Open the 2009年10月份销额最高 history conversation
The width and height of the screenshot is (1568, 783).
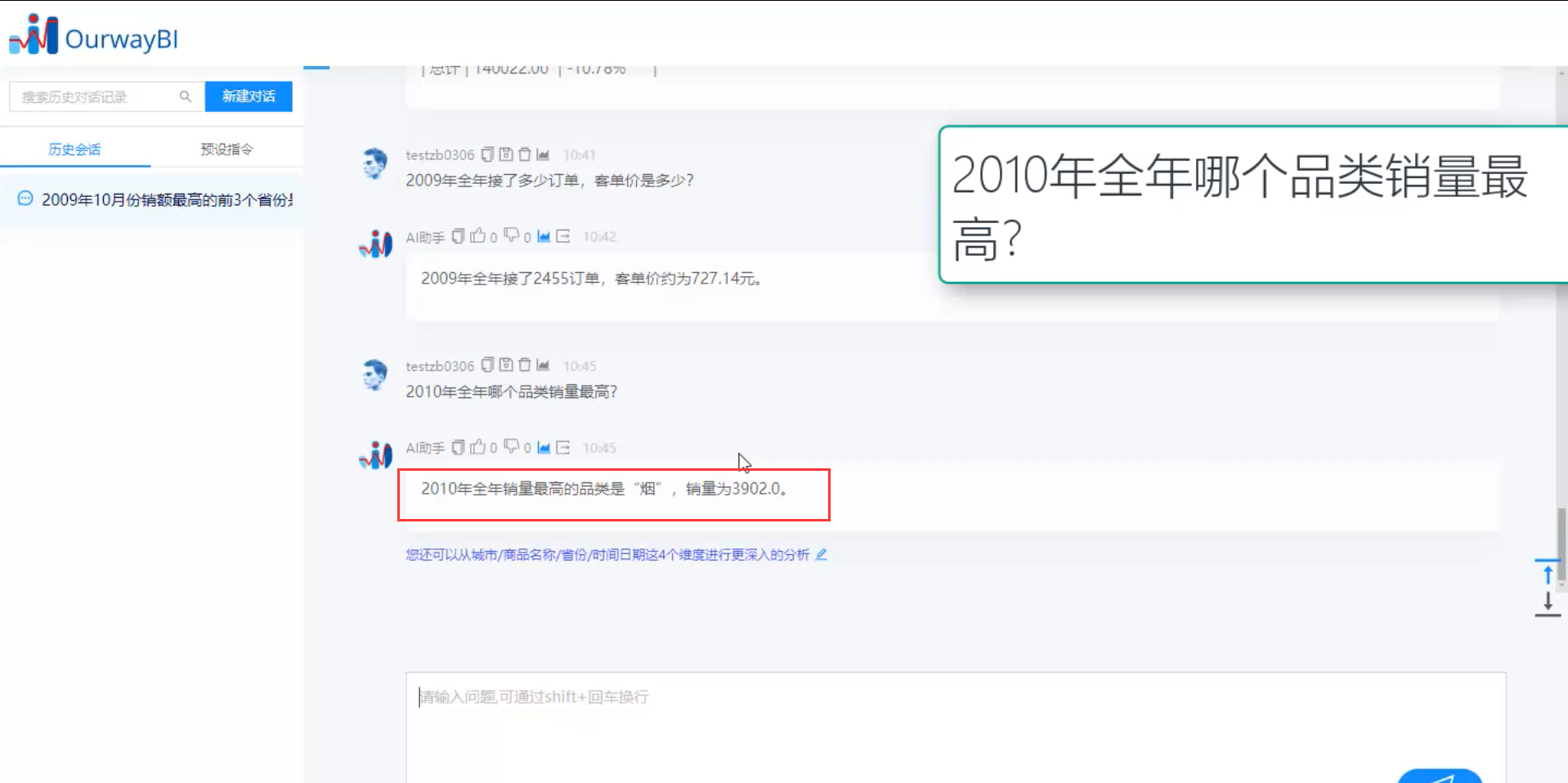point(152,199)
